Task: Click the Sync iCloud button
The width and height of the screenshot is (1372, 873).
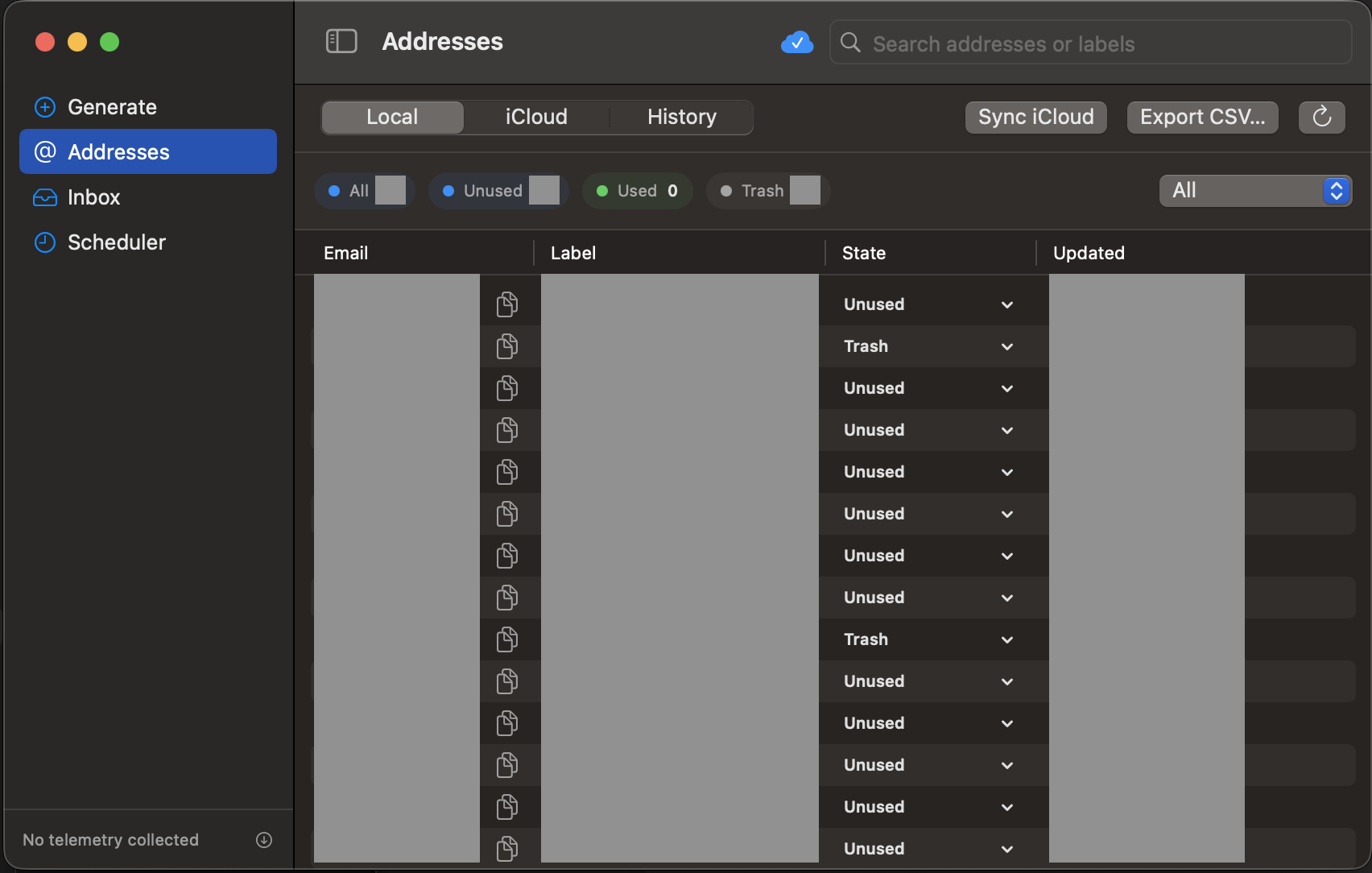Action: (1035, 118)
